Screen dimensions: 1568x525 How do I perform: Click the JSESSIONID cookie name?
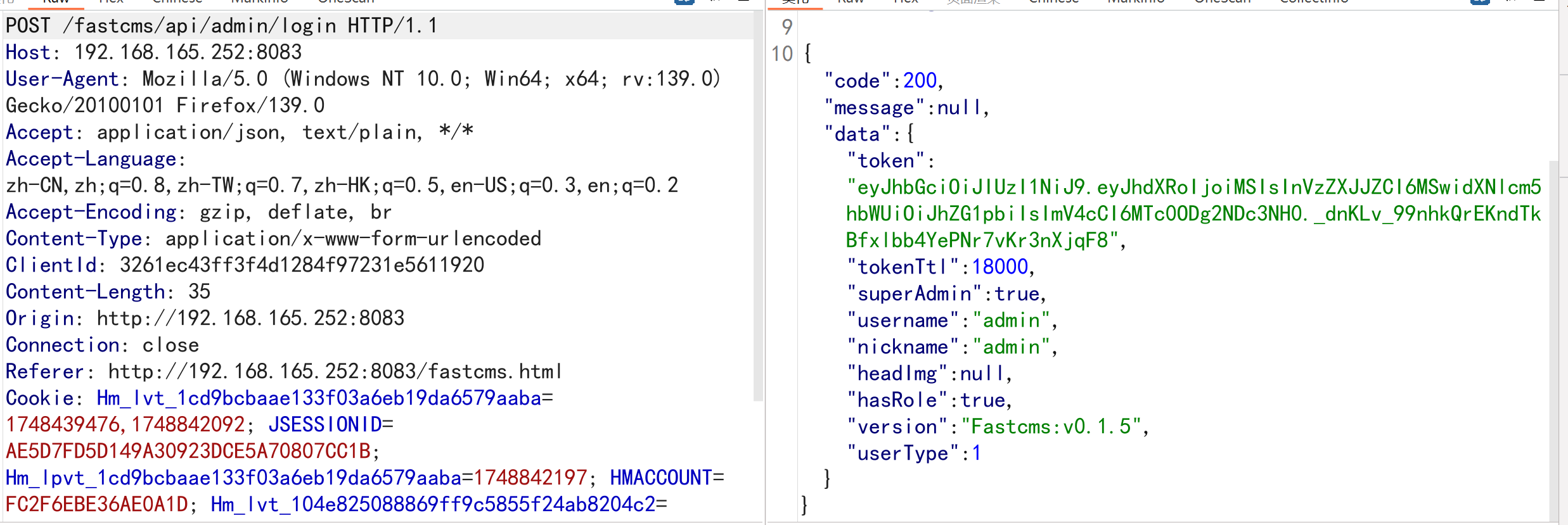coord(325,425)
